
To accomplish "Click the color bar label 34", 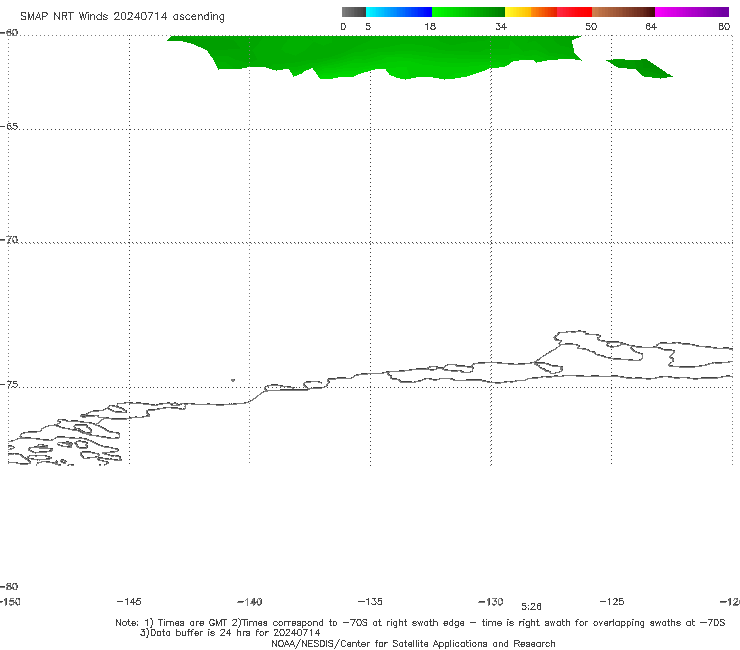I will (x=501, y=27).
